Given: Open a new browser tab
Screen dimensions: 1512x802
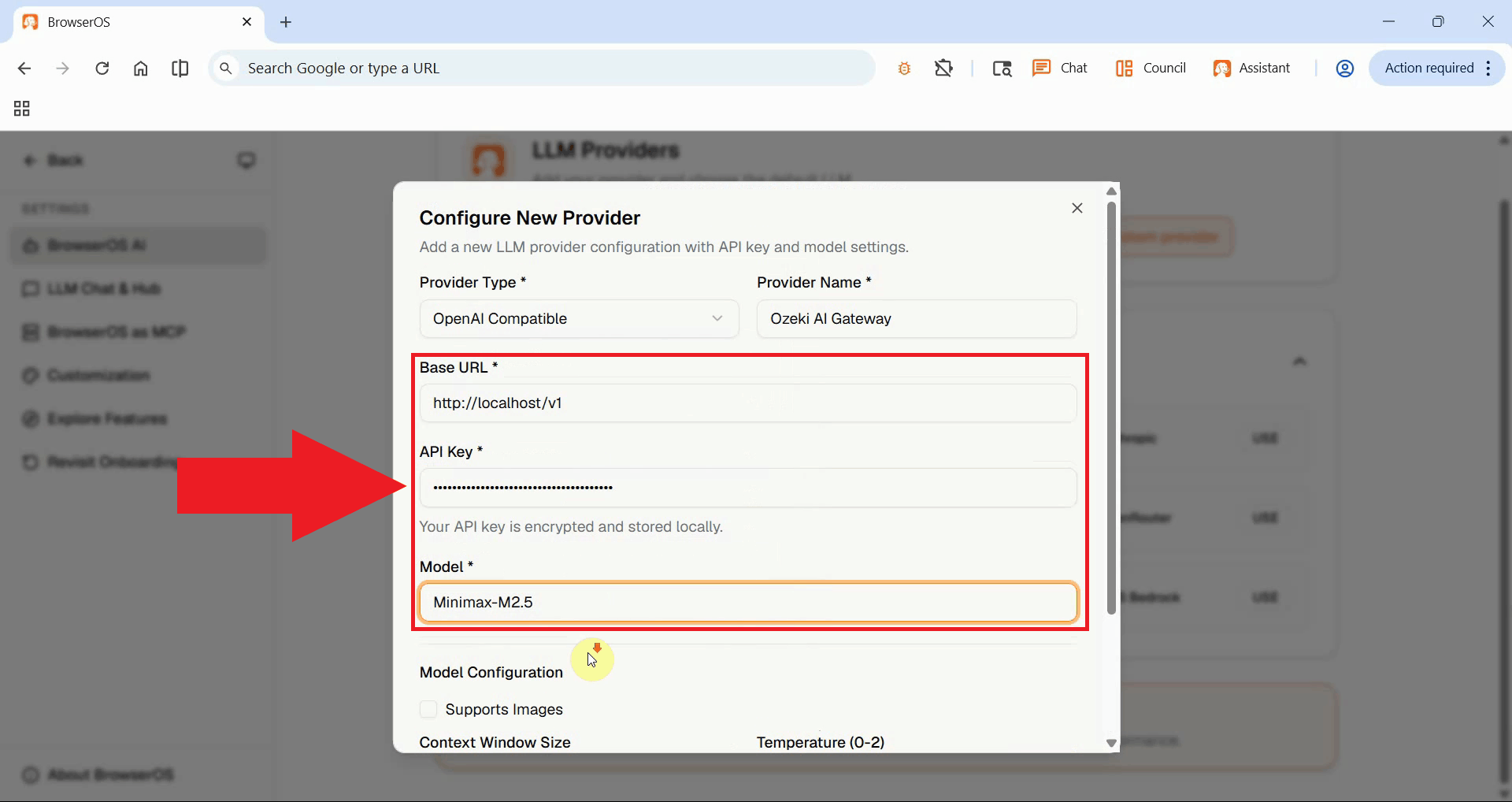Looking at the screenshot, I should click(286, 22).
